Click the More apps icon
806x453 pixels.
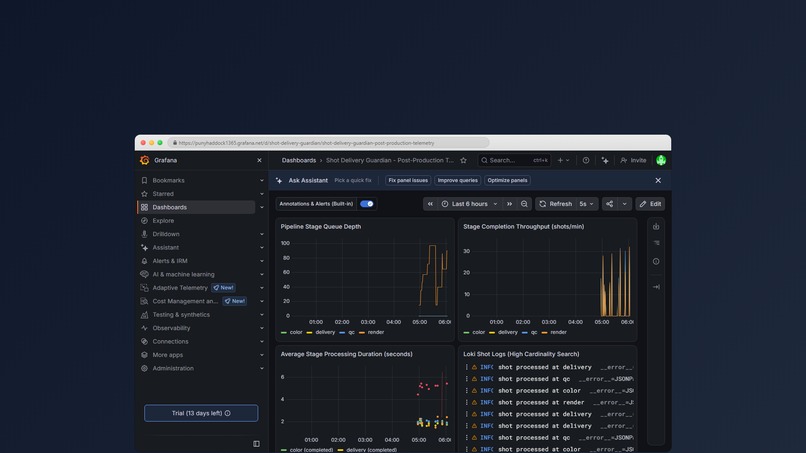(x=144, y=354)
